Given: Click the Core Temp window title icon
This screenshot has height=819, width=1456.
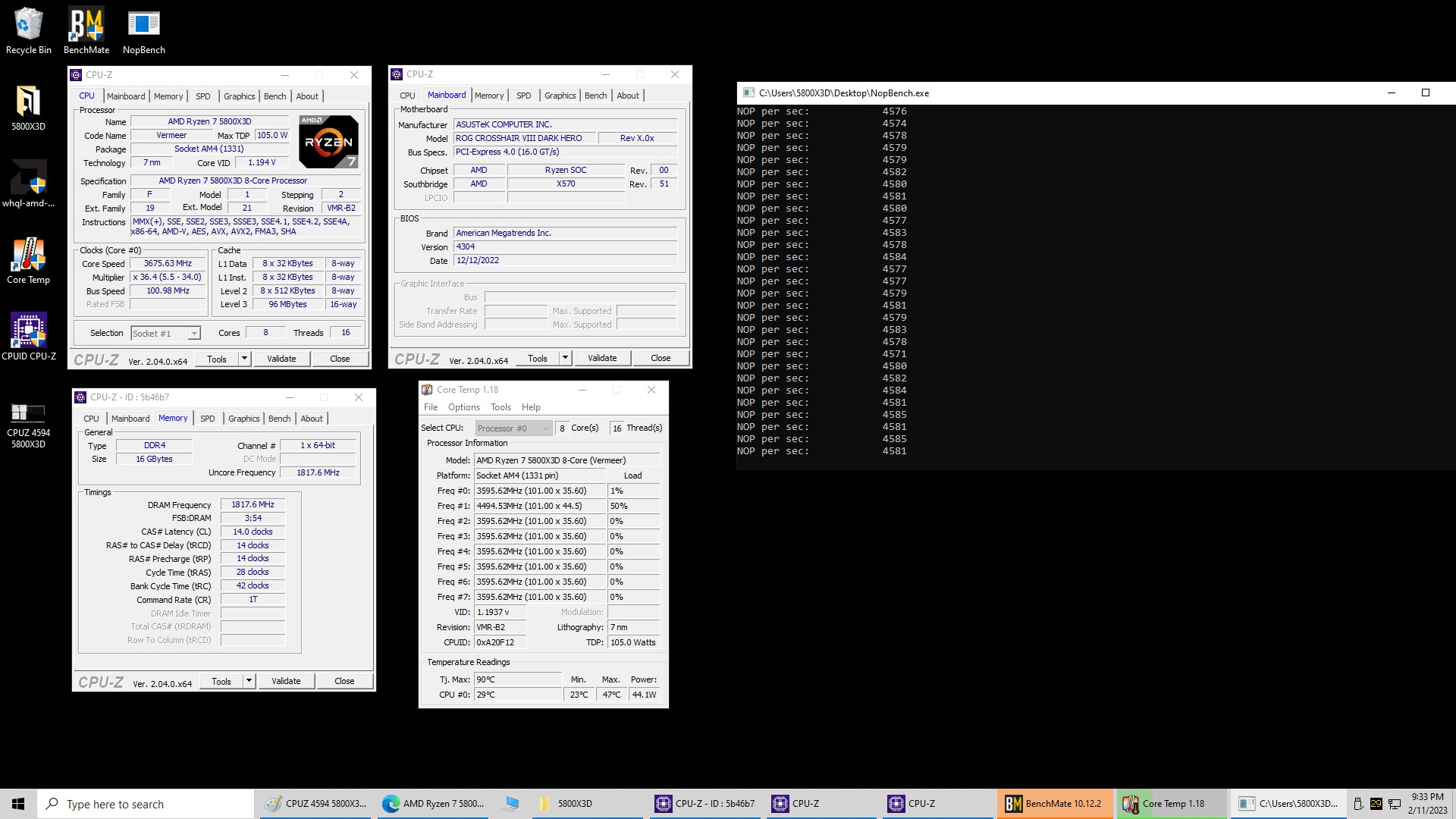Looking at the screenshot, I should (427, 390).
